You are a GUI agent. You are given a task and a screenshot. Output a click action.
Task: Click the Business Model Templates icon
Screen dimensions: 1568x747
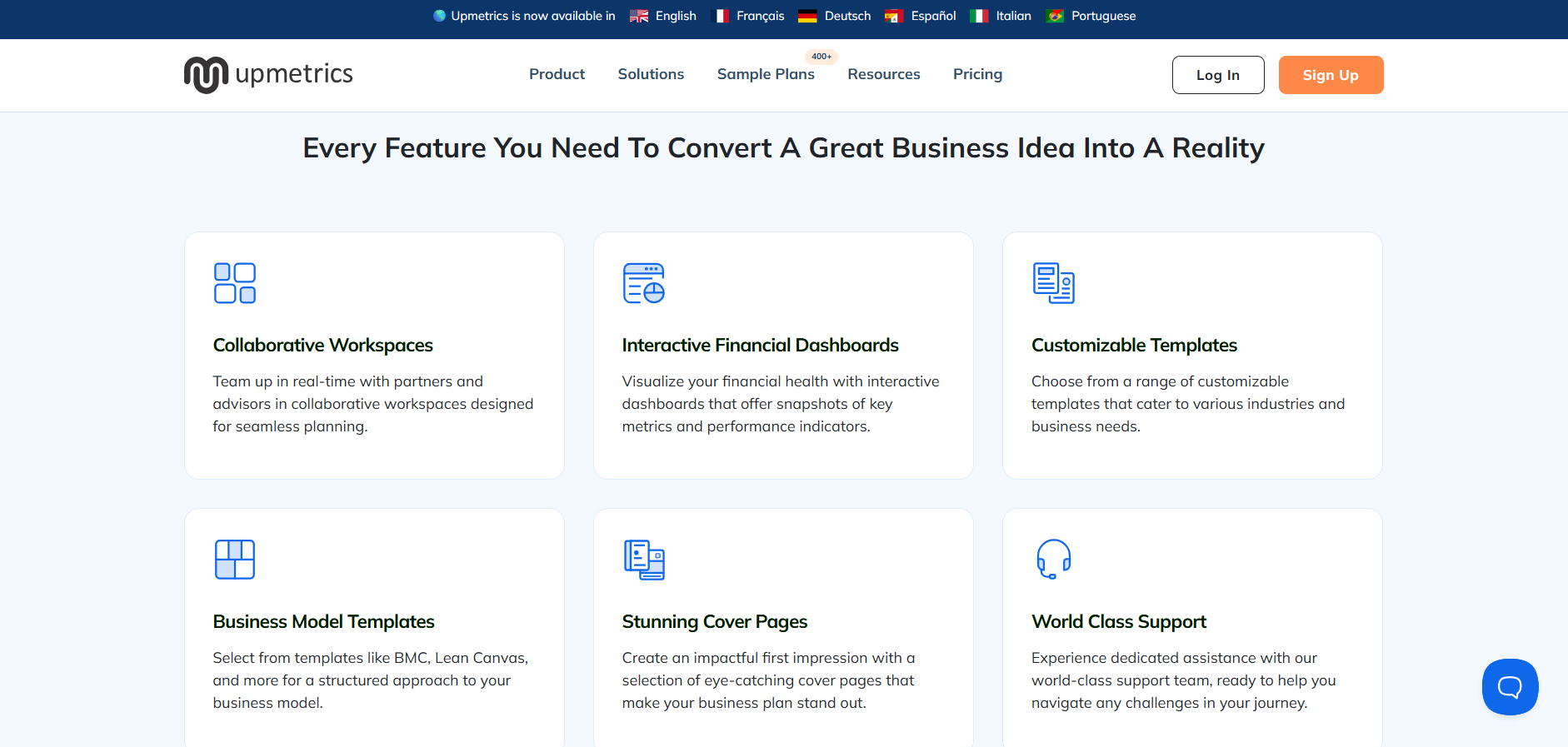coord(235,560)
